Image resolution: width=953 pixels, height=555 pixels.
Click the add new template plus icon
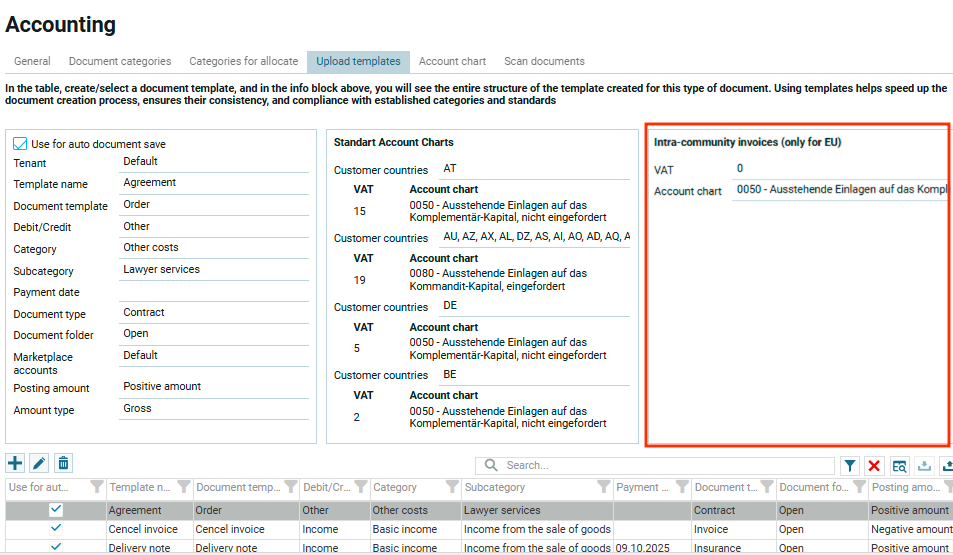tap(15, 463)
